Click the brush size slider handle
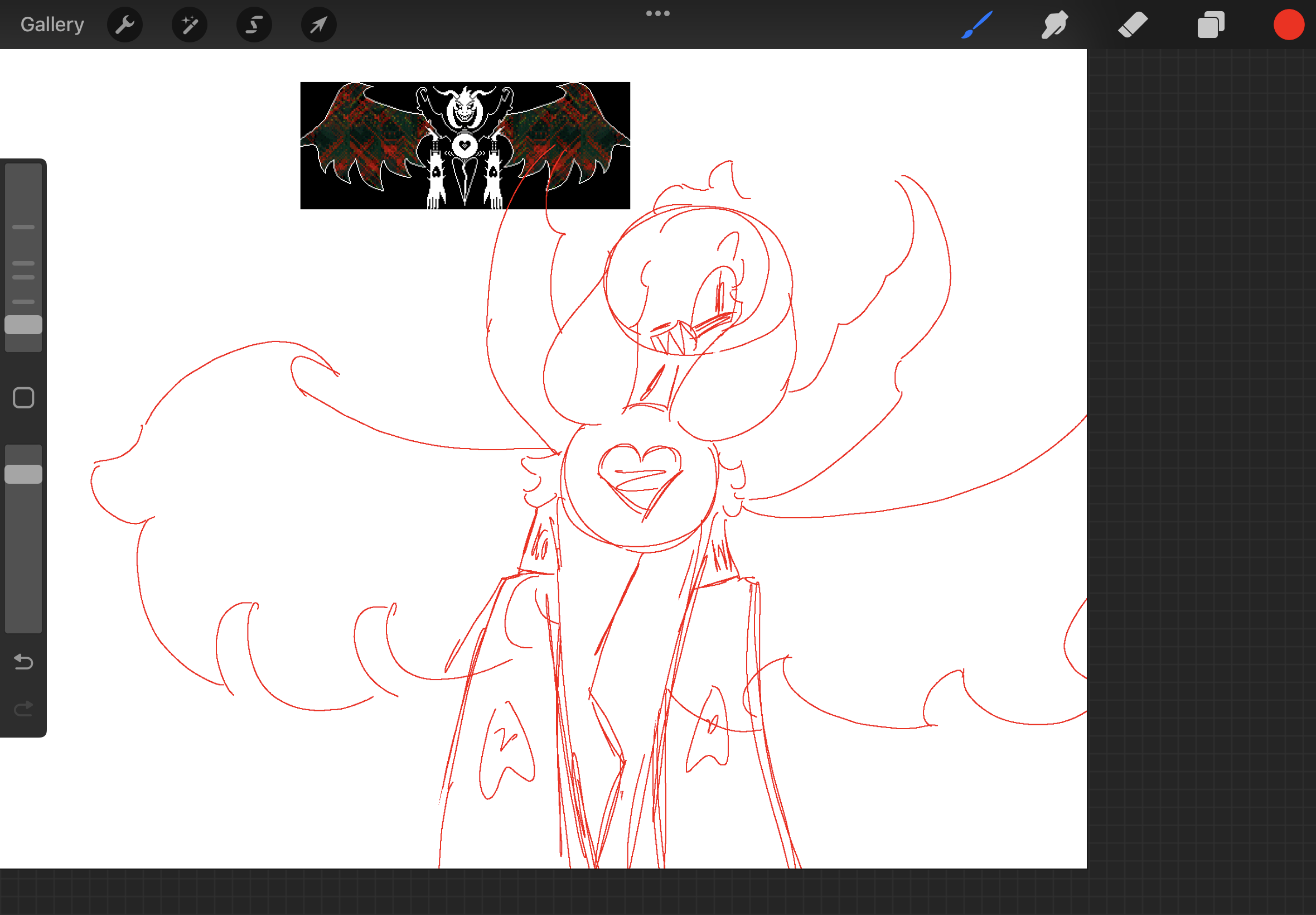1316x915 pixels. click(23, 325)
